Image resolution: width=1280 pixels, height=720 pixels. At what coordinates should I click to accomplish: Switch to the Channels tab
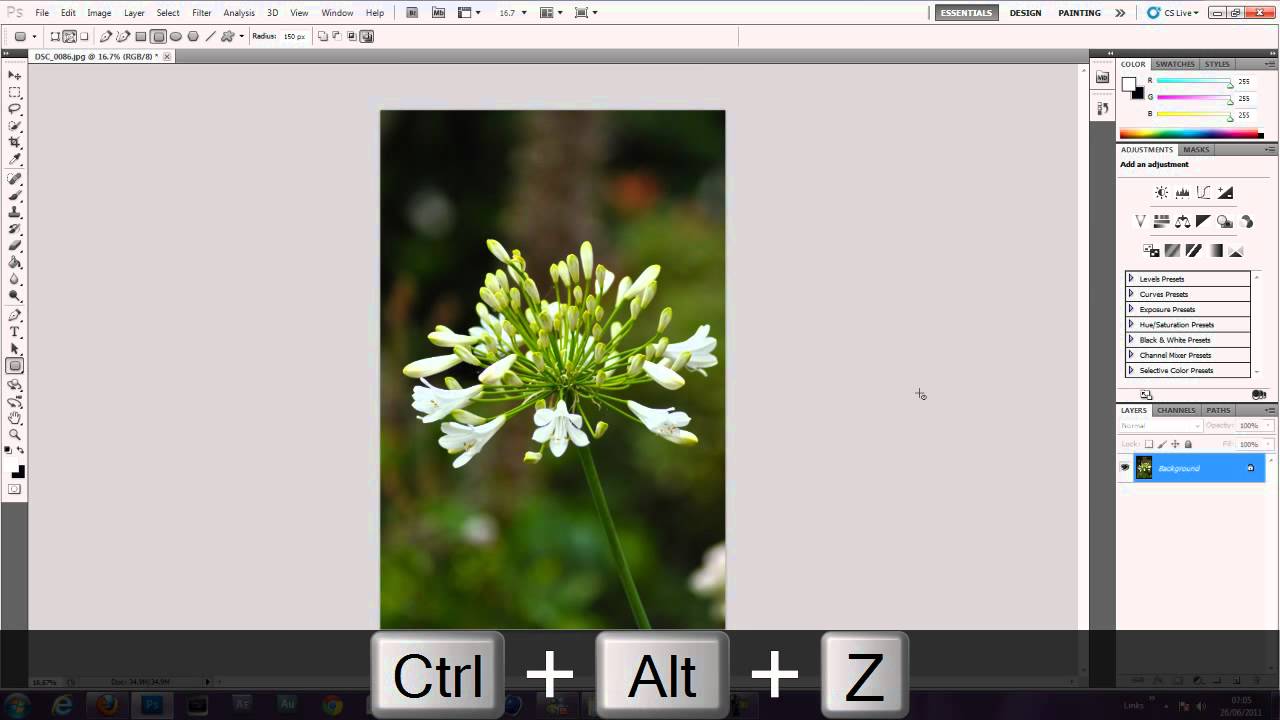pos(1176,410)
